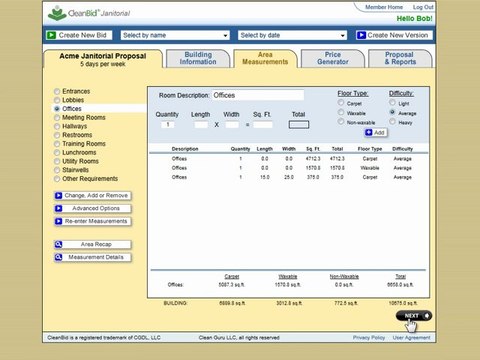Click the Re-enter Measurements arrow icon

pos(58,221)
